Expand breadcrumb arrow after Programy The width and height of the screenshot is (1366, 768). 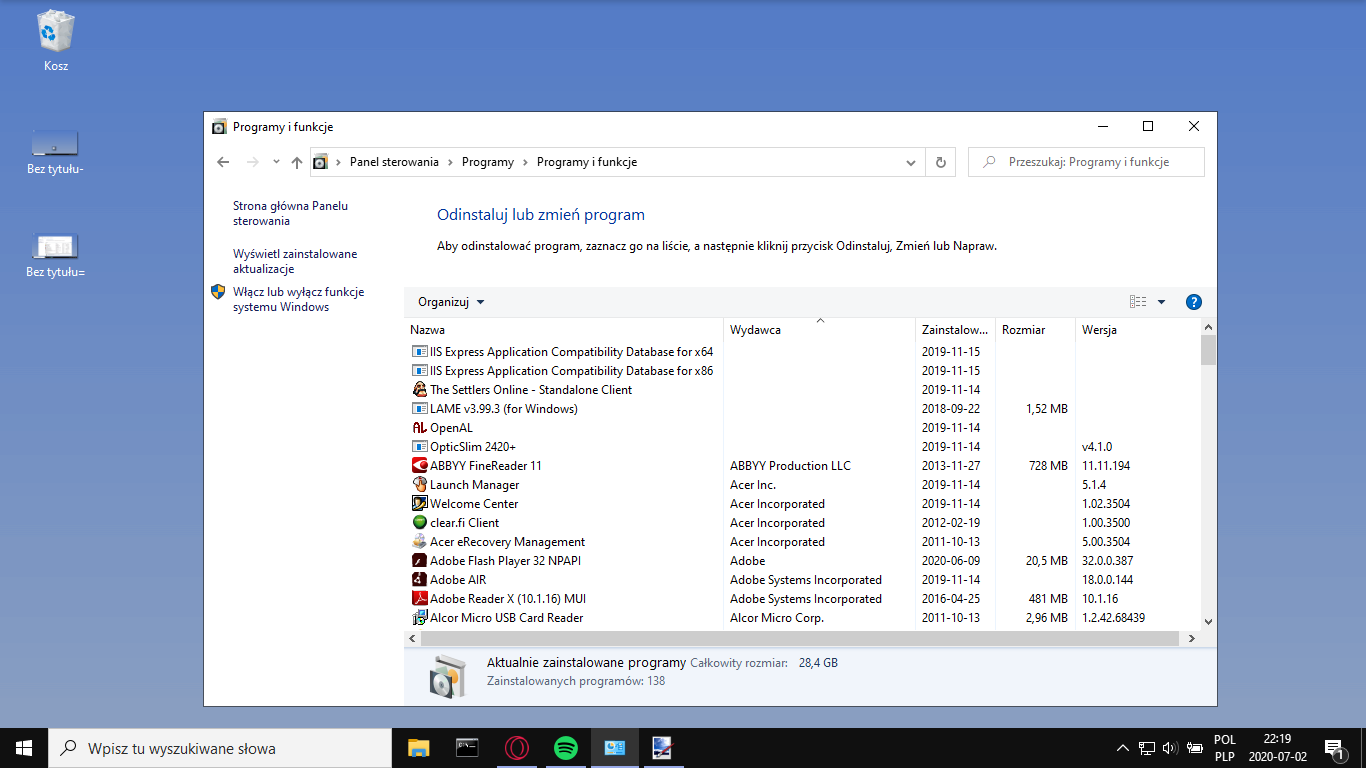coord(526,162)
